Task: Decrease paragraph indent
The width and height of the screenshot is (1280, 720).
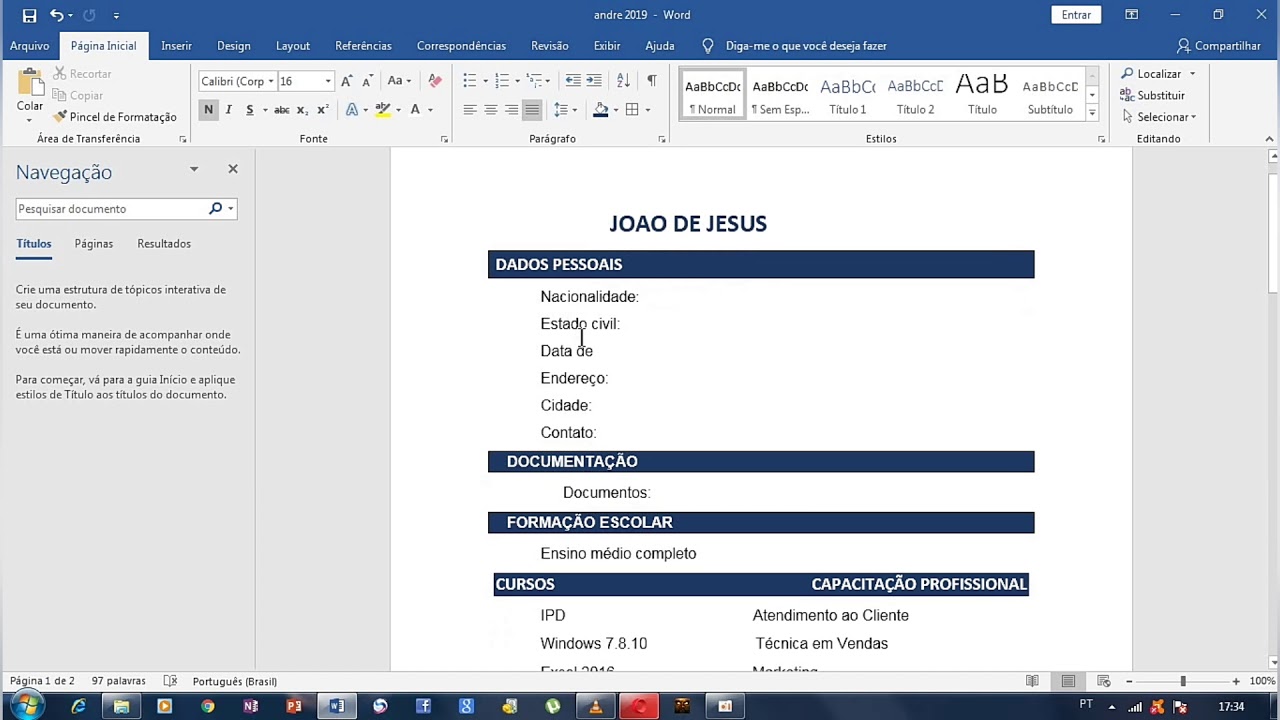Action: pyautogui.click(x=572, y=81)
